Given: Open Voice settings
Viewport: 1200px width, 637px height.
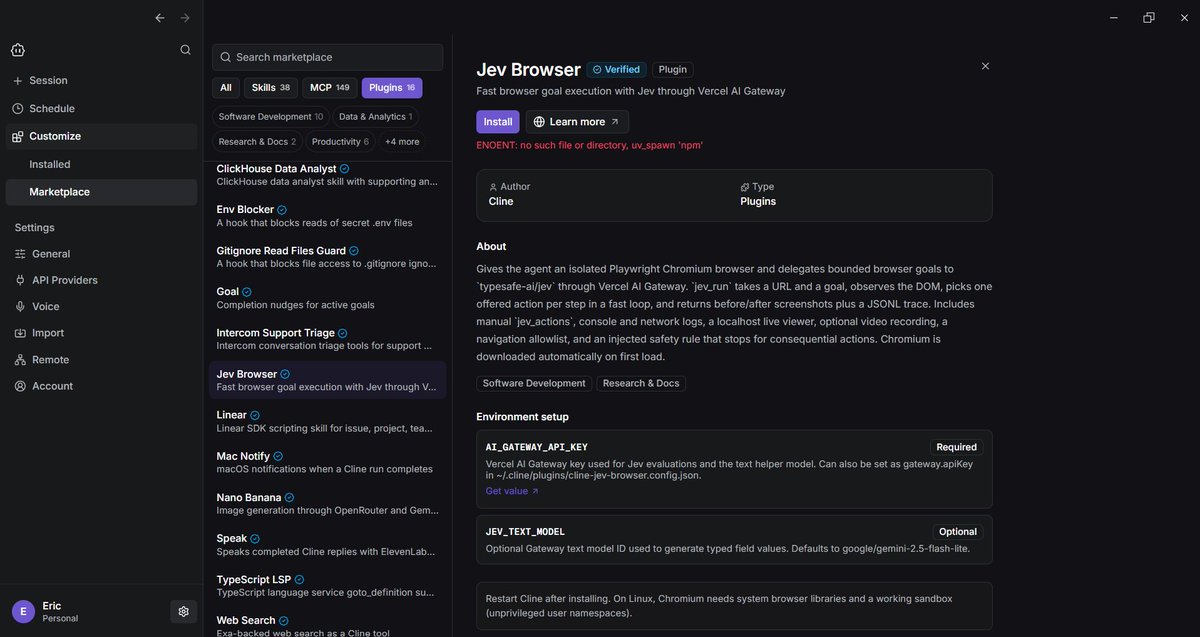Looking at the screenshot, I should tap(100, 307).
